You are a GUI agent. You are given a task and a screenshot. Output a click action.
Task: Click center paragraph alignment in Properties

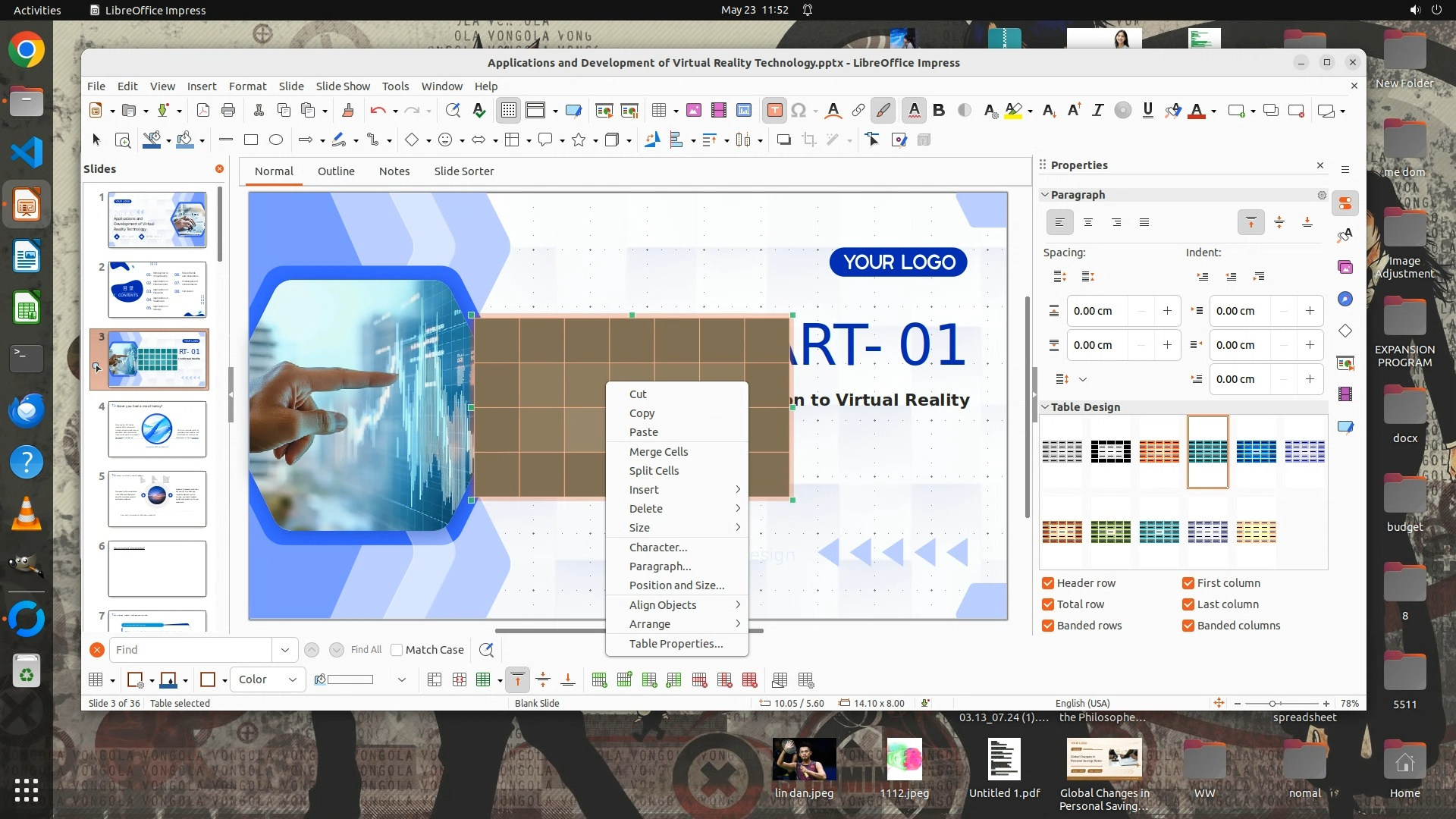click(1087, 222)
